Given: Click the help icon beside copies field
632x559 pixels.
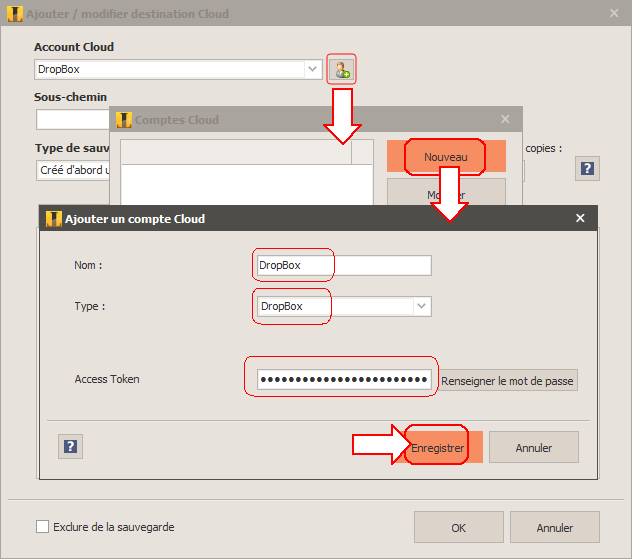Looking at the screenshot, I should (x=587, y=168).
